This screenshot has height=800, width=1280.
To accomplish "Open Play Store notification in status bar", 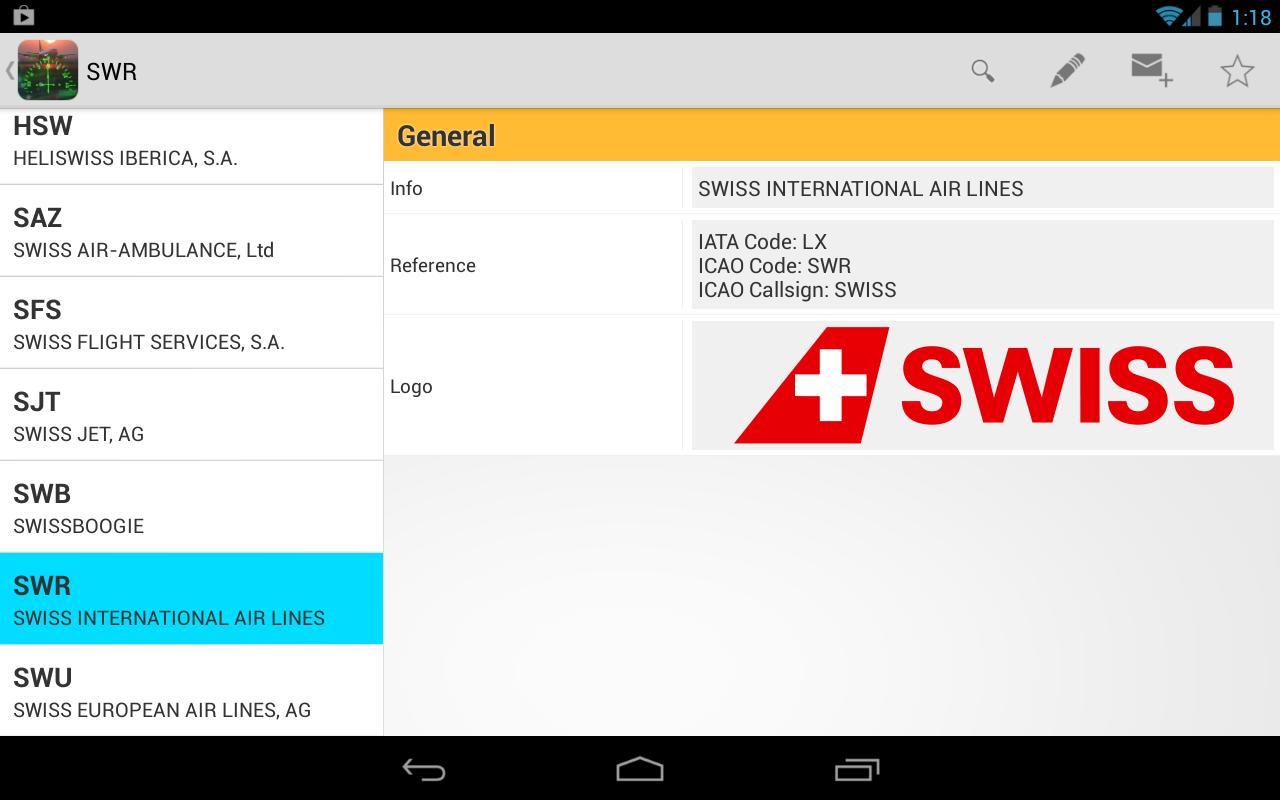I will coord(24,16).
